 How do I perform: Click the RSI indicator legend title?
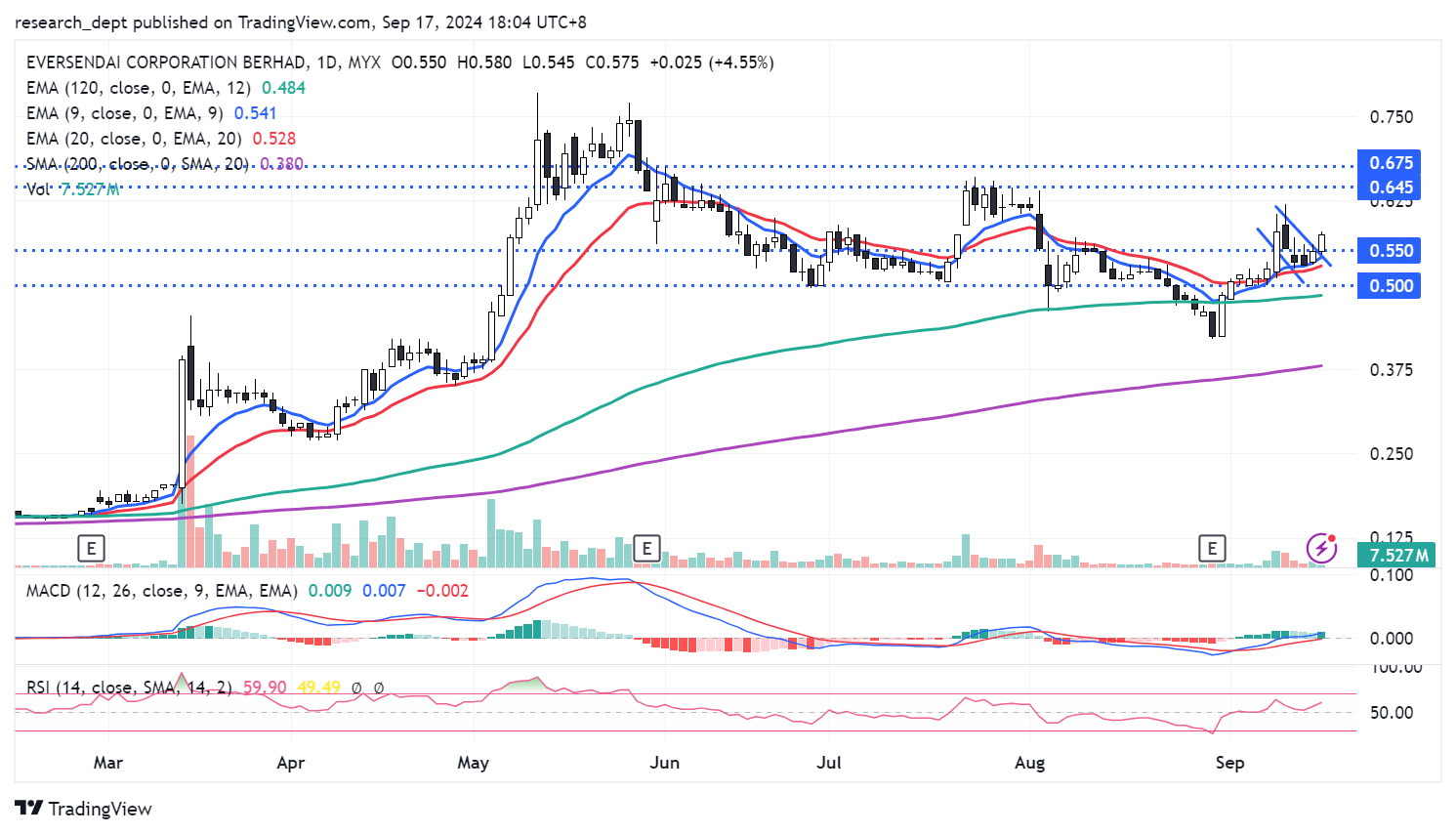127,688
